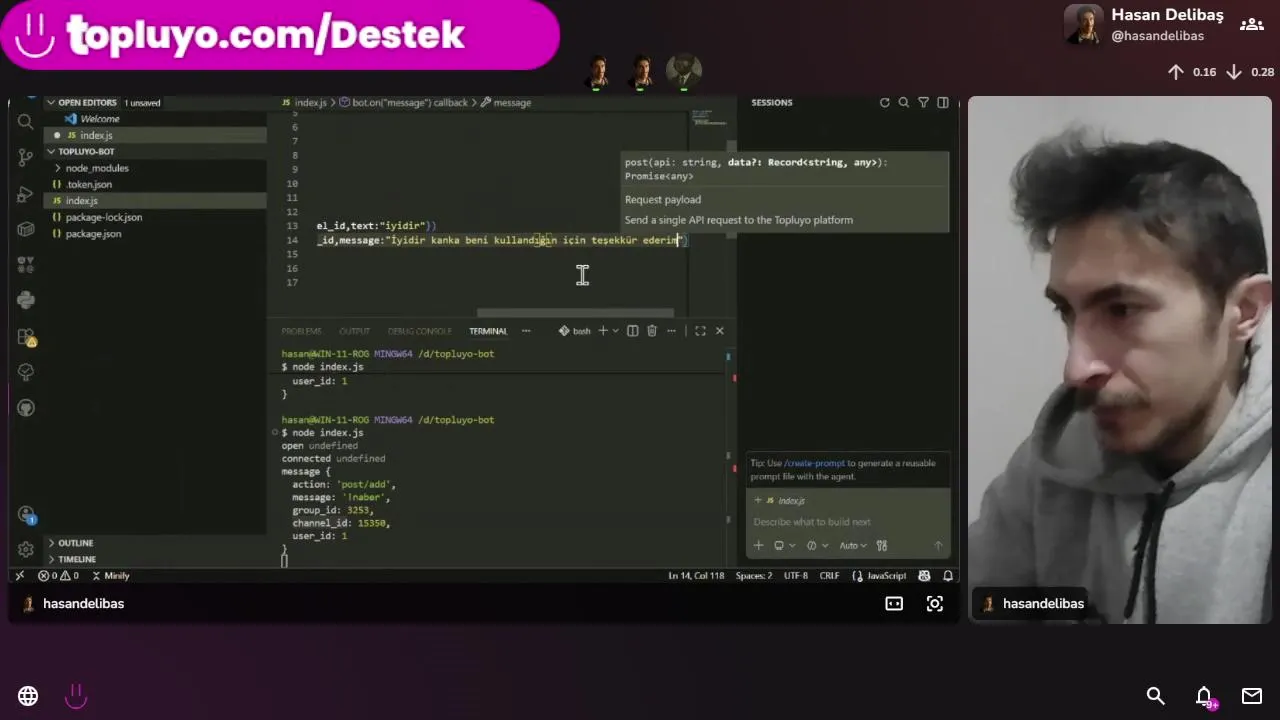Open the chat tools configuration icon
The image size is (1280, 720).
tap(882, 545)
